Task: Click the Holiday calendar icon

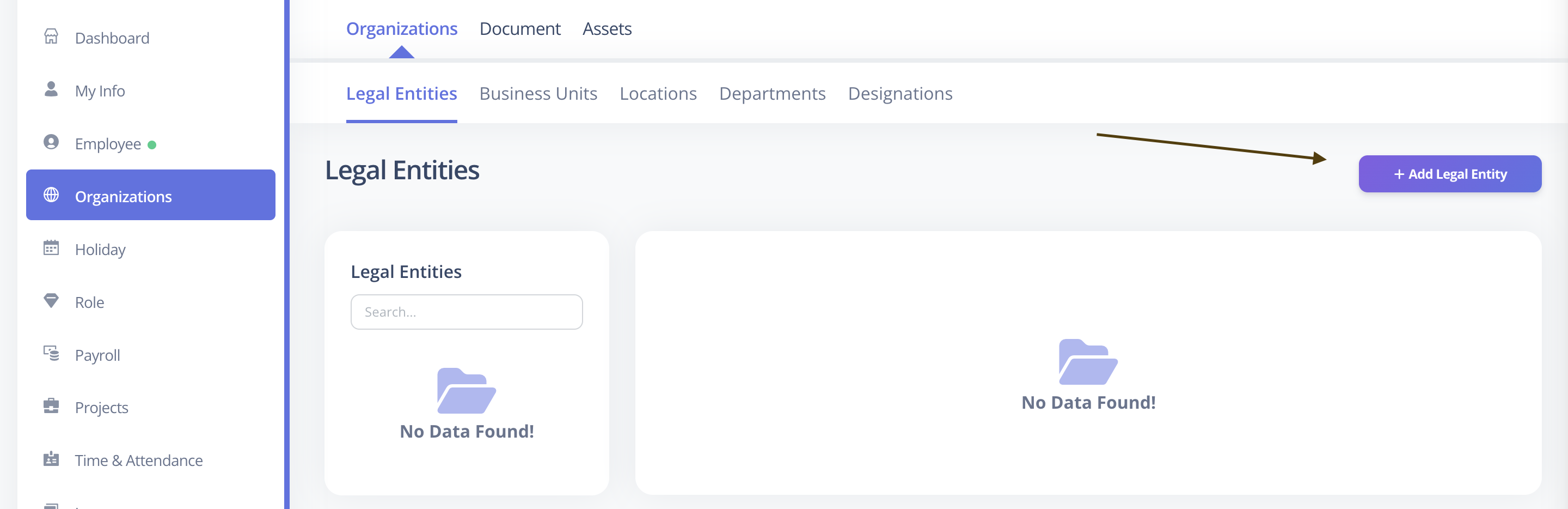Action: click(x=51, y=247)
